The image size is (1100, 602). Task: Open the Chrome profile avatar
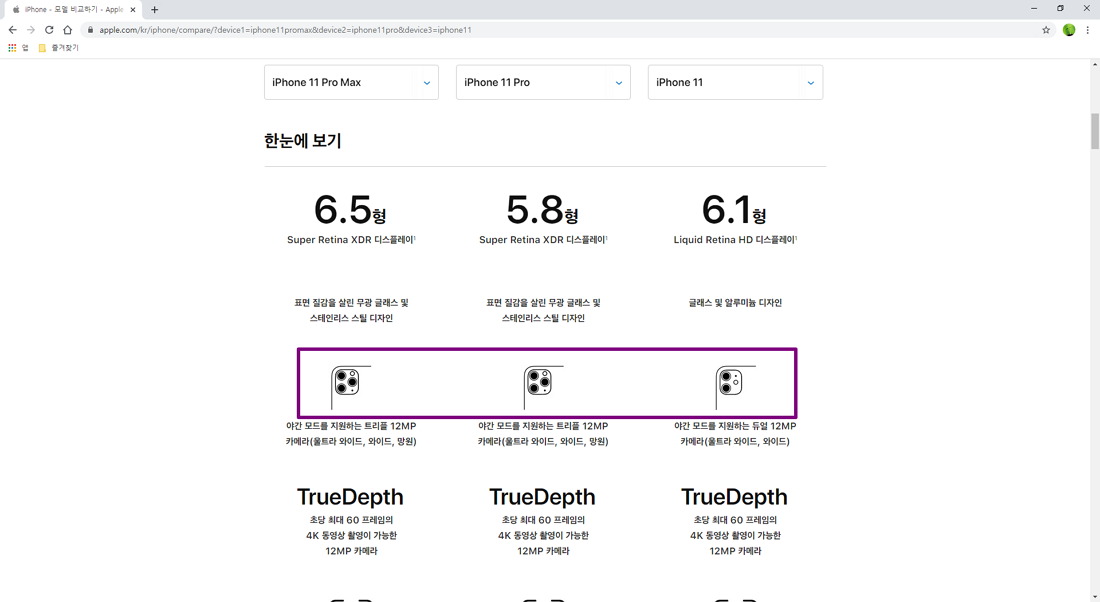click(1068, 29)
